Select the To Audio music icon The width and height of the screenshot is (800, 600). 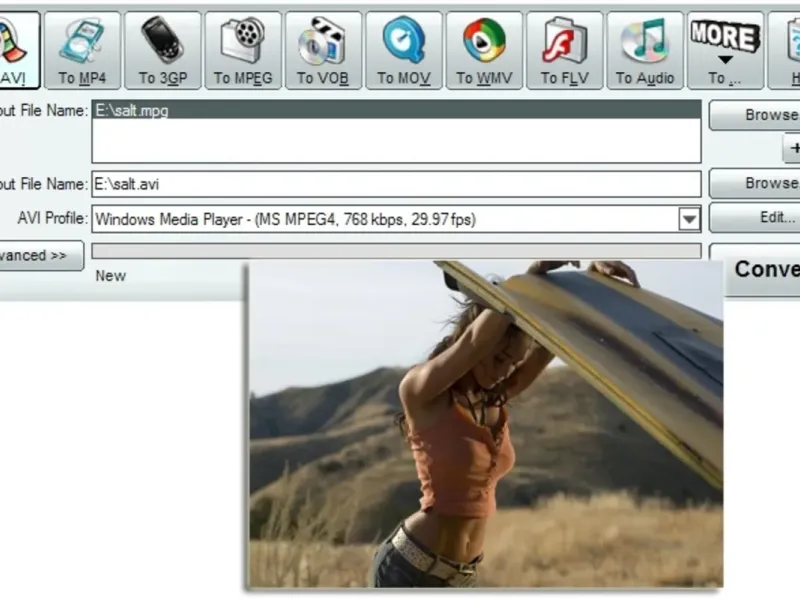pos(645,50)
